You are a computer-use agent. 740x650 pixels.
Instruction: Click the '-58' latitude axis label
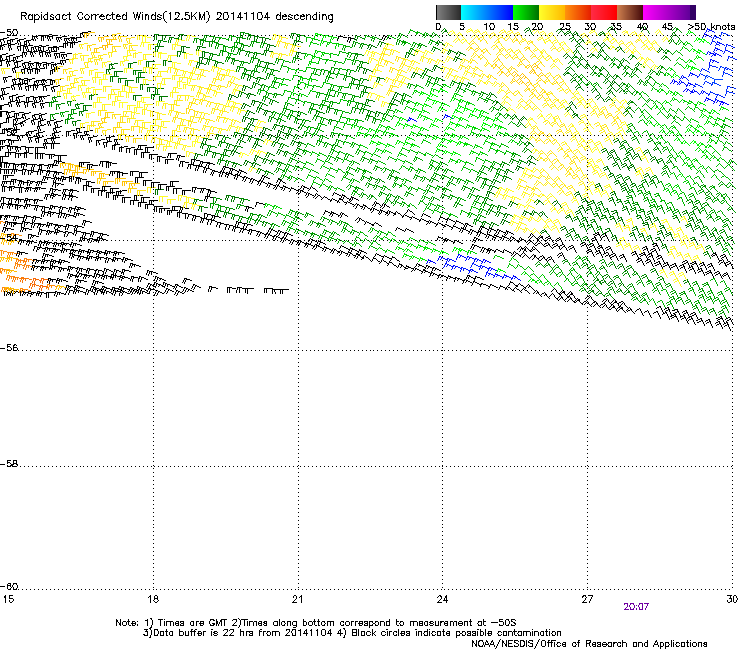[x=9, y=464]
